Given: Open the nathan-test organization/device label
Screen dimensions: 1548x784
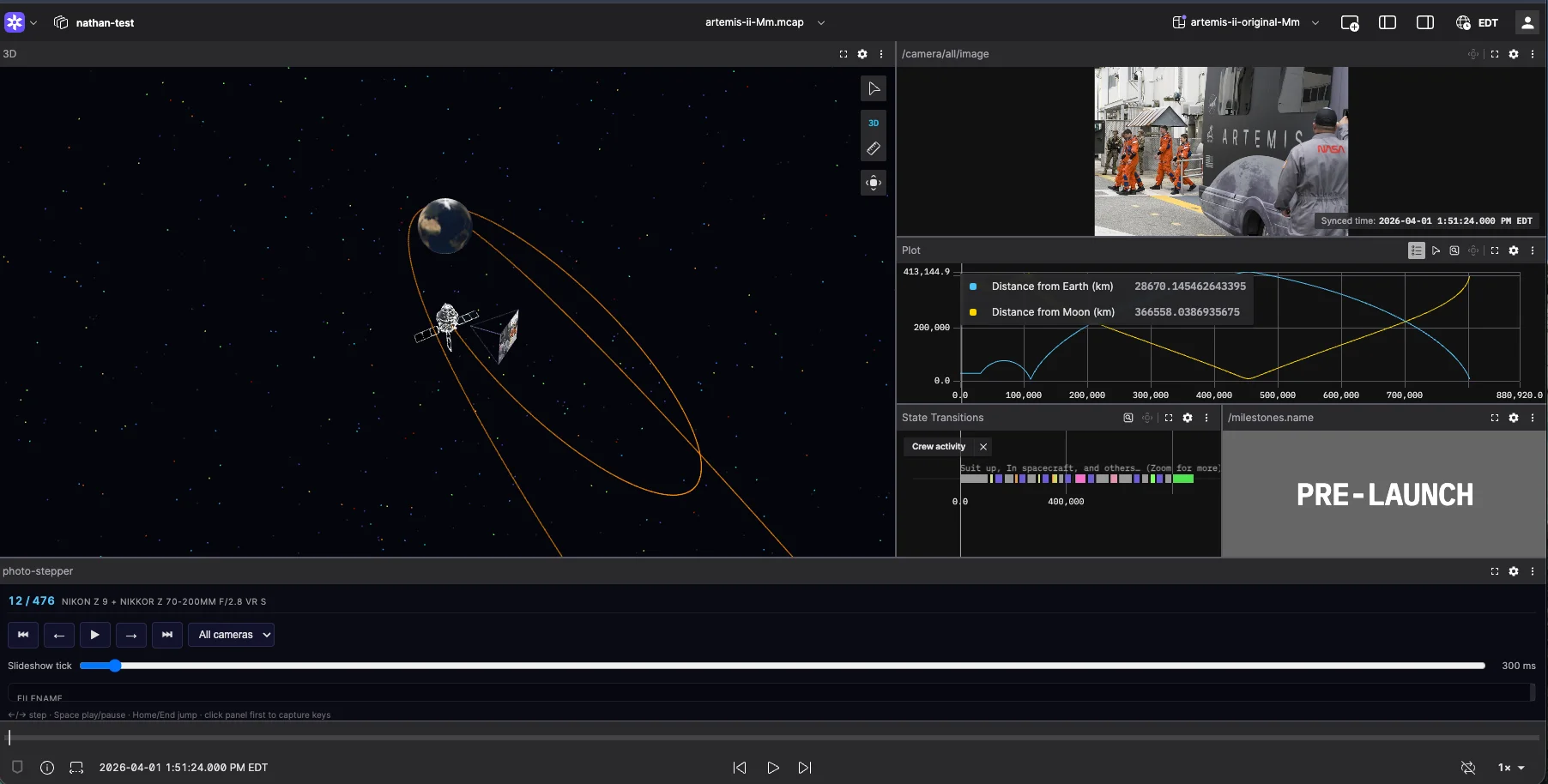Looking at the screenshot, I should (94, 22).
